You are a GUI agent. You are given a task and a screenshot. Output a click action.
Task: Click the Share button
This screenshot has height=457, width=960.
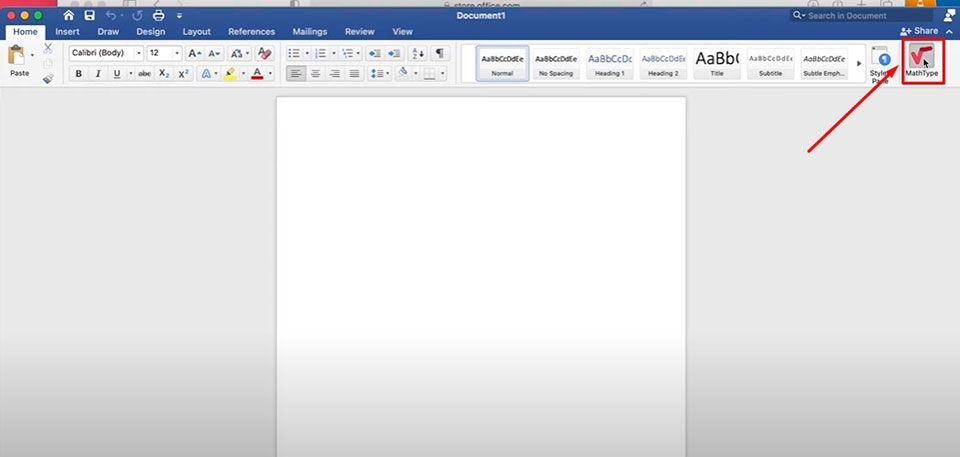(x=919, y=32)
